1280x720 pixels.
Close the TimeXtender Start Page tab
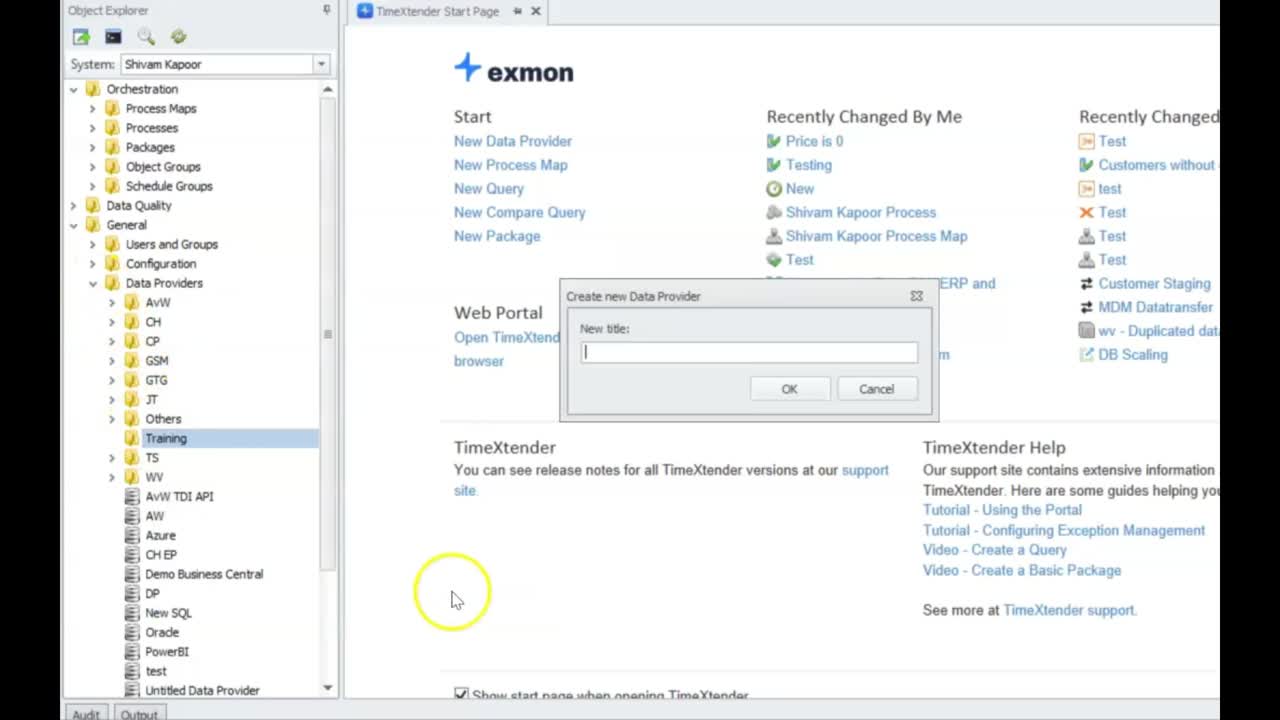[x=536, y=11]
